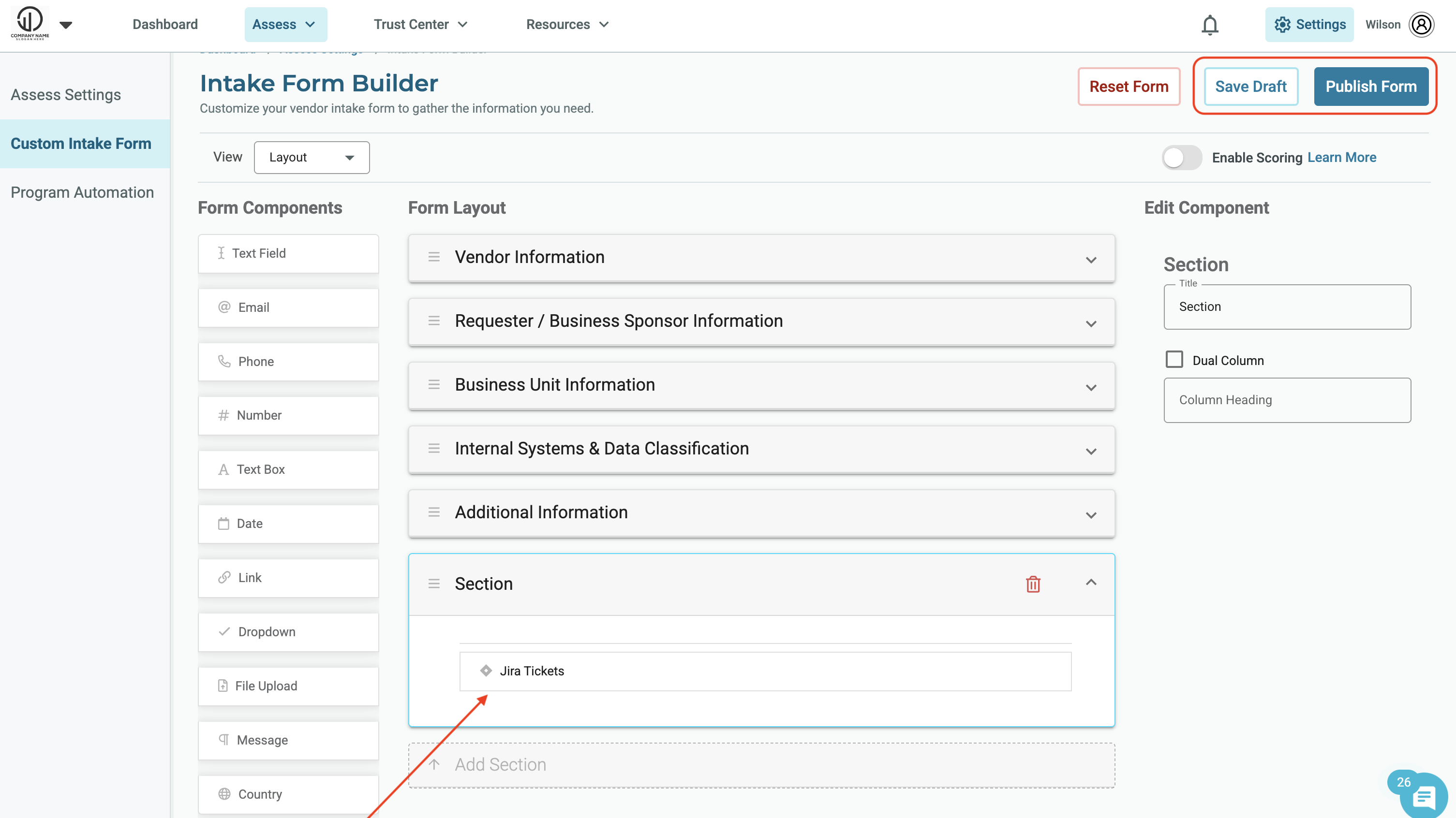
Task: Expand Internal Systems & Data Classification
Action: point(1091,451)
